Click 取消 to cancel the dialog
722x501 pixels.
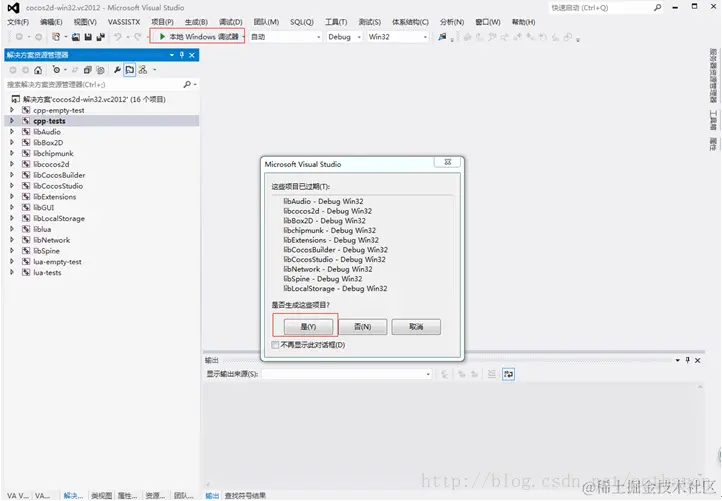[x=416, y=326]
